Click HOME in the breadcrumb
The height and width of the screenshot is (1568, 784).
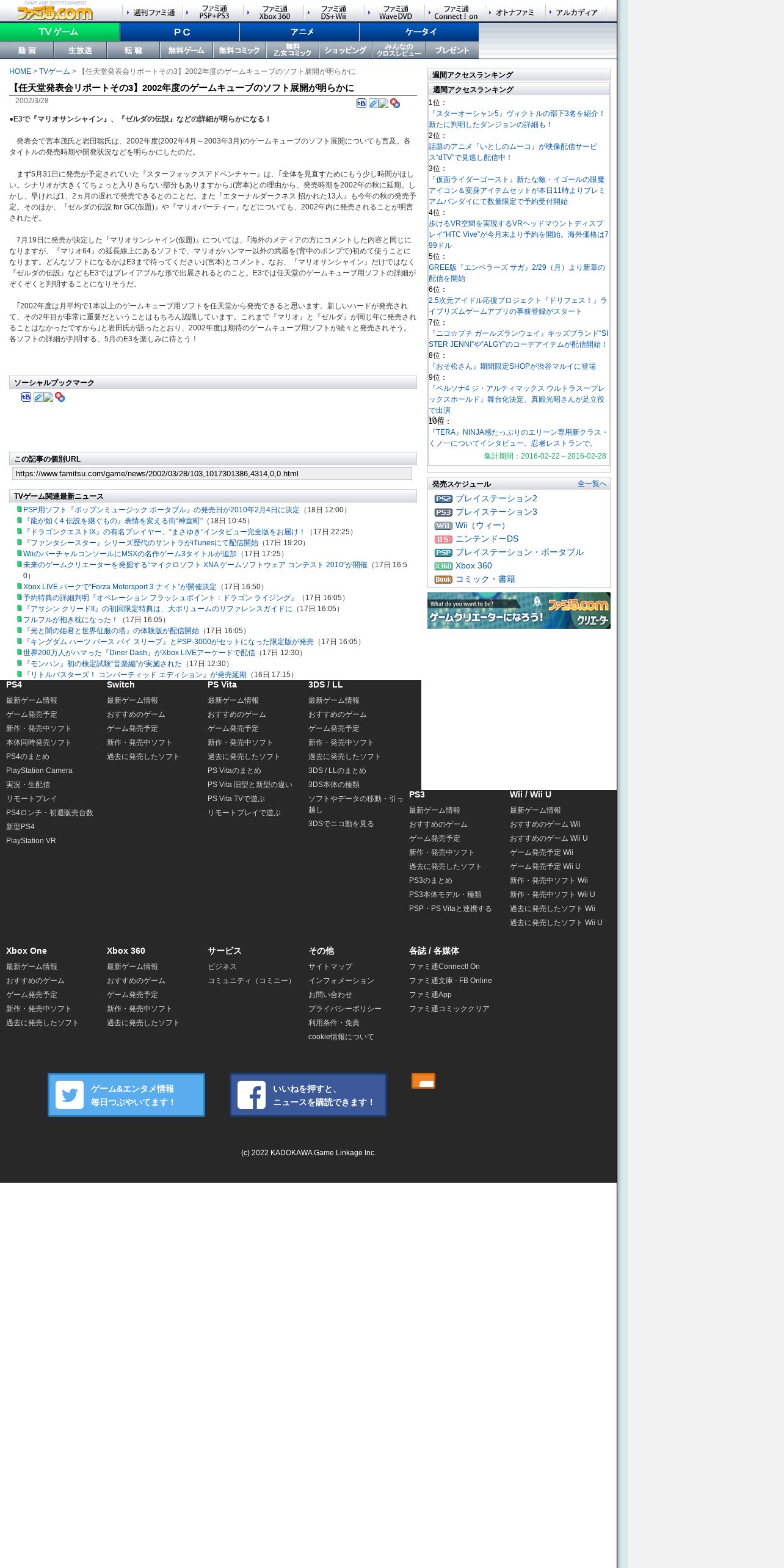coord(20,71)
